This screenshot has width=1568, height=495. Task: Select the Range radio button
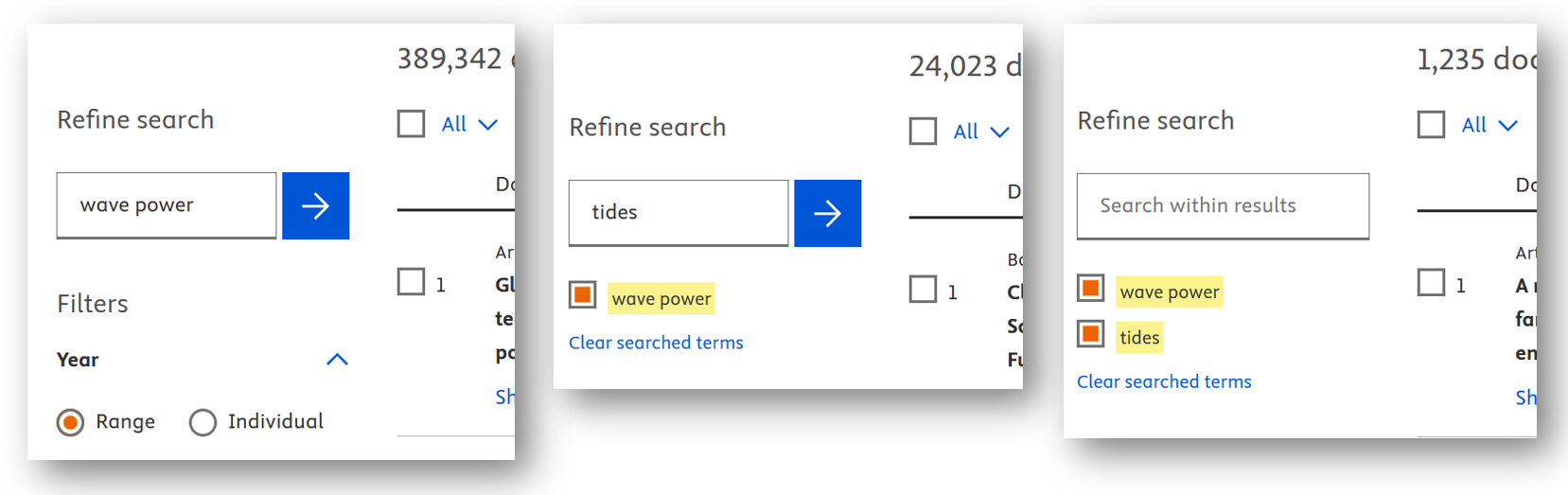[71, 422]
